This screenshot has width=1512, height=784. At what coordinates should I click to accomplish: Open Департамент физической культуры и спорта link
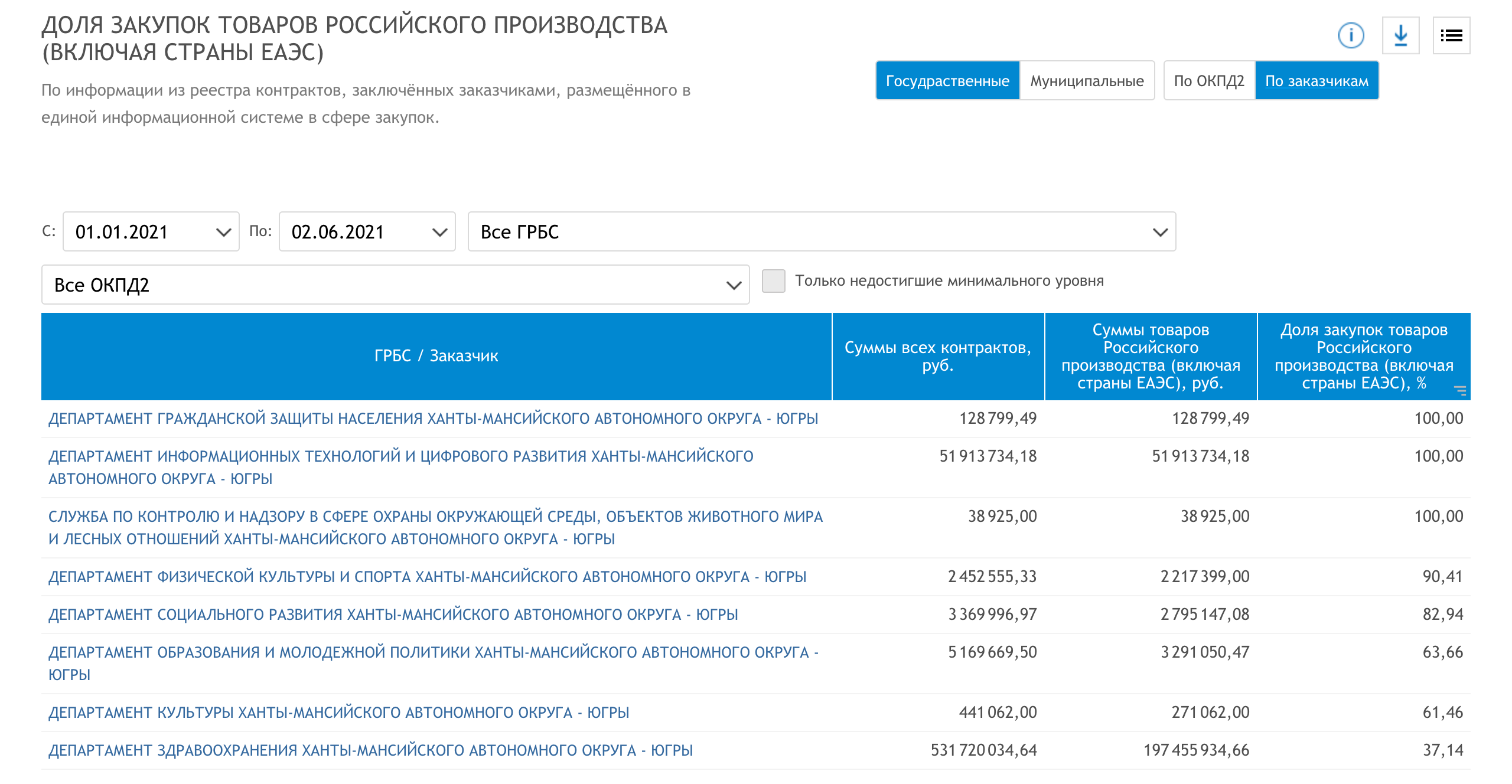point(427,577)
